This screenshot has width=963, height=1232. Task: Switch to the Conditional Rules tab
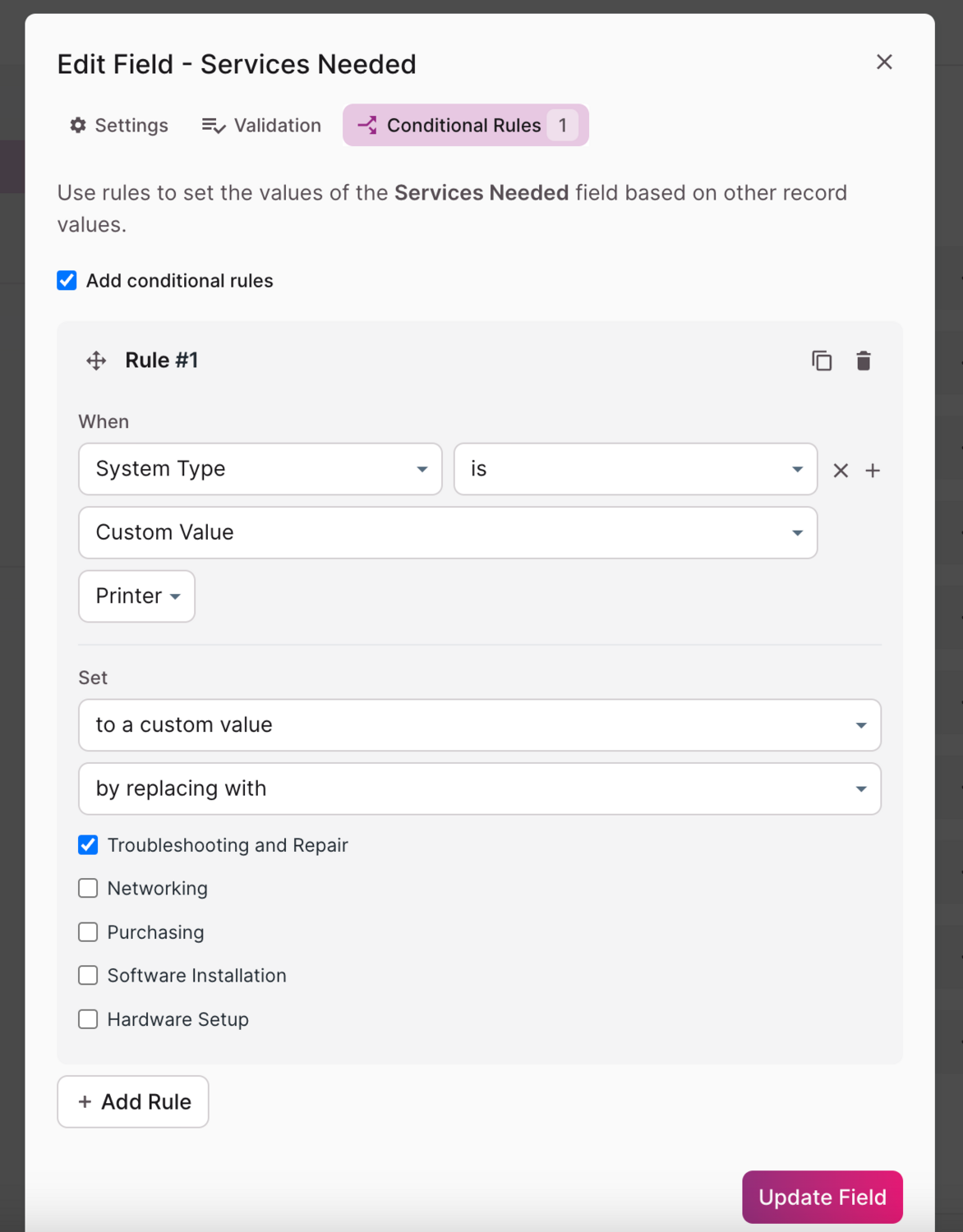465,125
